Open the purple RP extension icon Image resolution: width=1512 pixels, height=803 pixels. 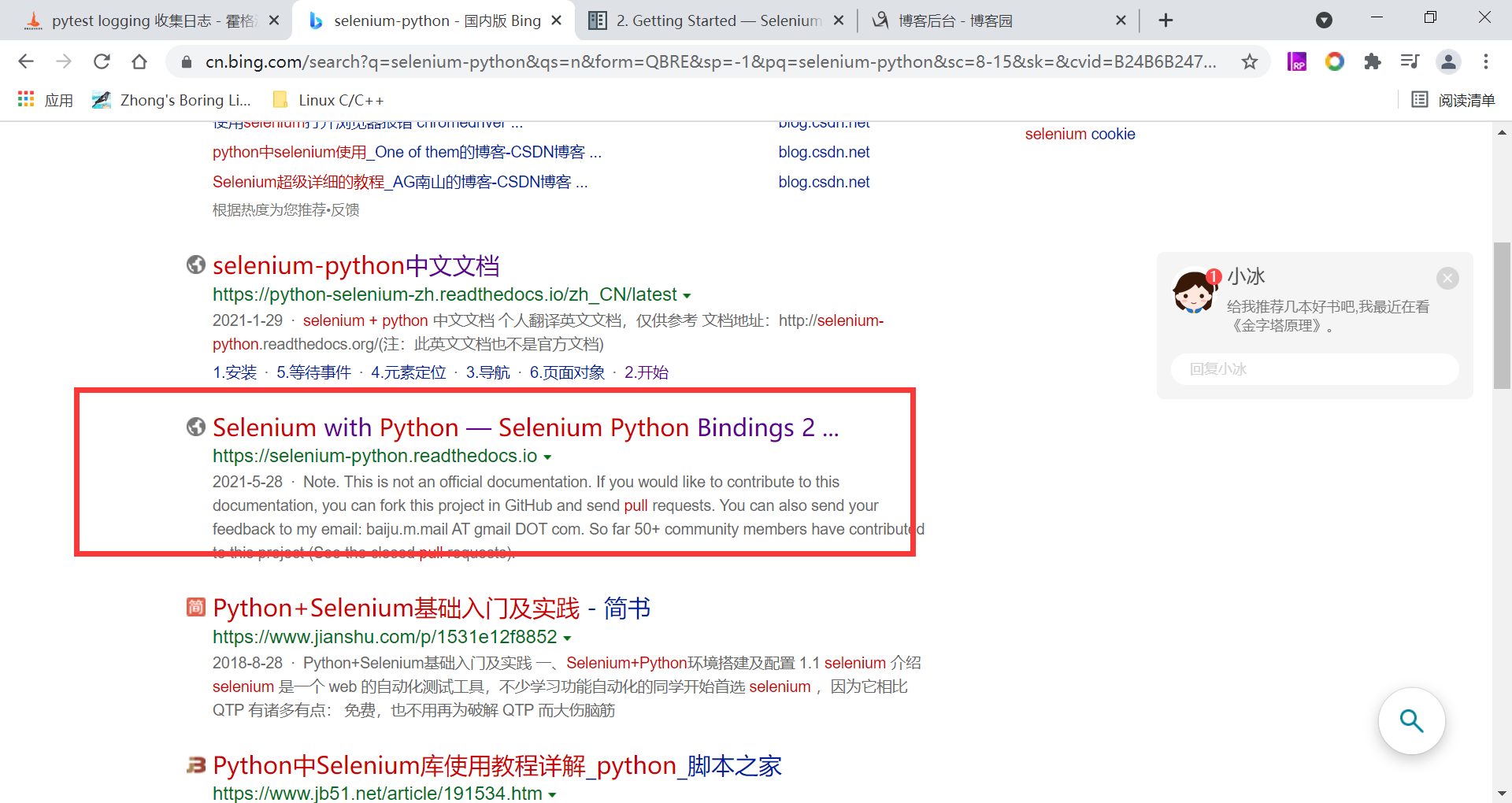click(1296, 61)
